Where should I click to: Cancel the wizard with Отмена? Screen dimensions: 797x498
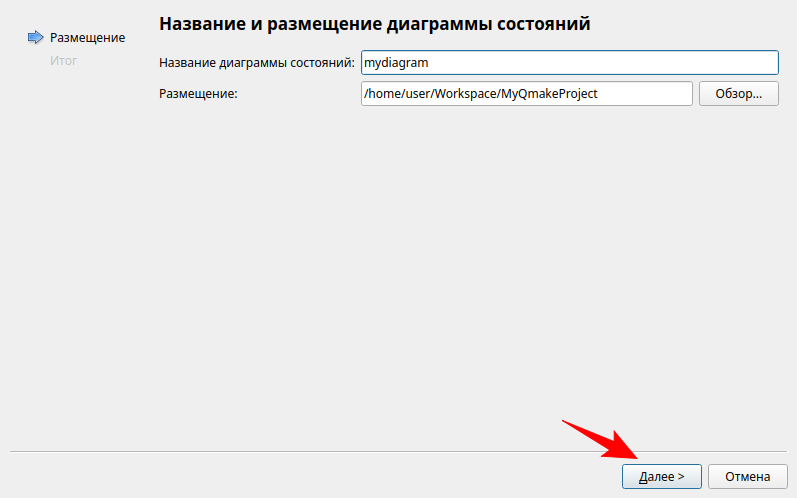click(x=747, y=477)
